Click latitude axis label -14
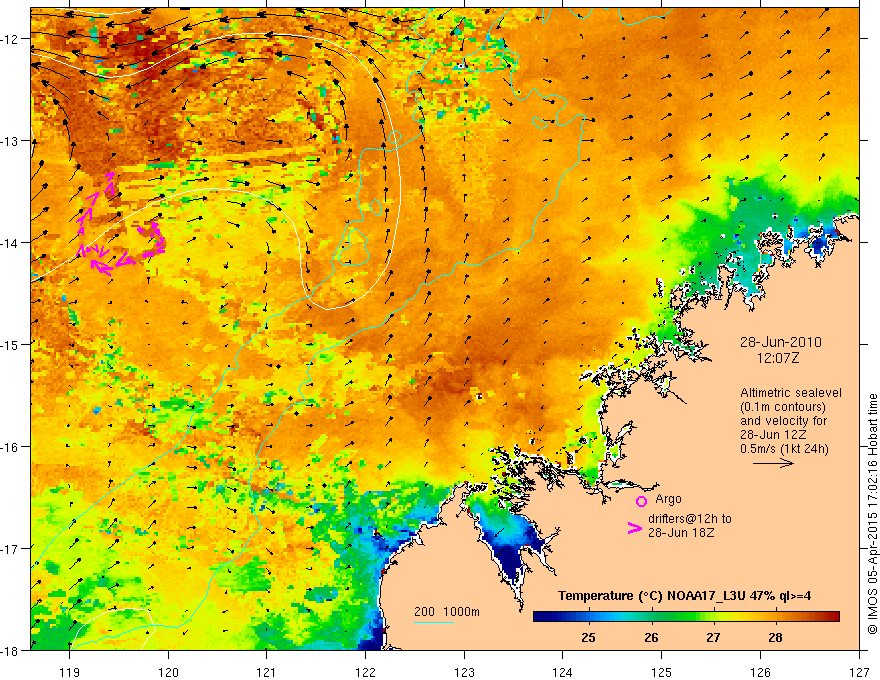 (x=11, y=243)
